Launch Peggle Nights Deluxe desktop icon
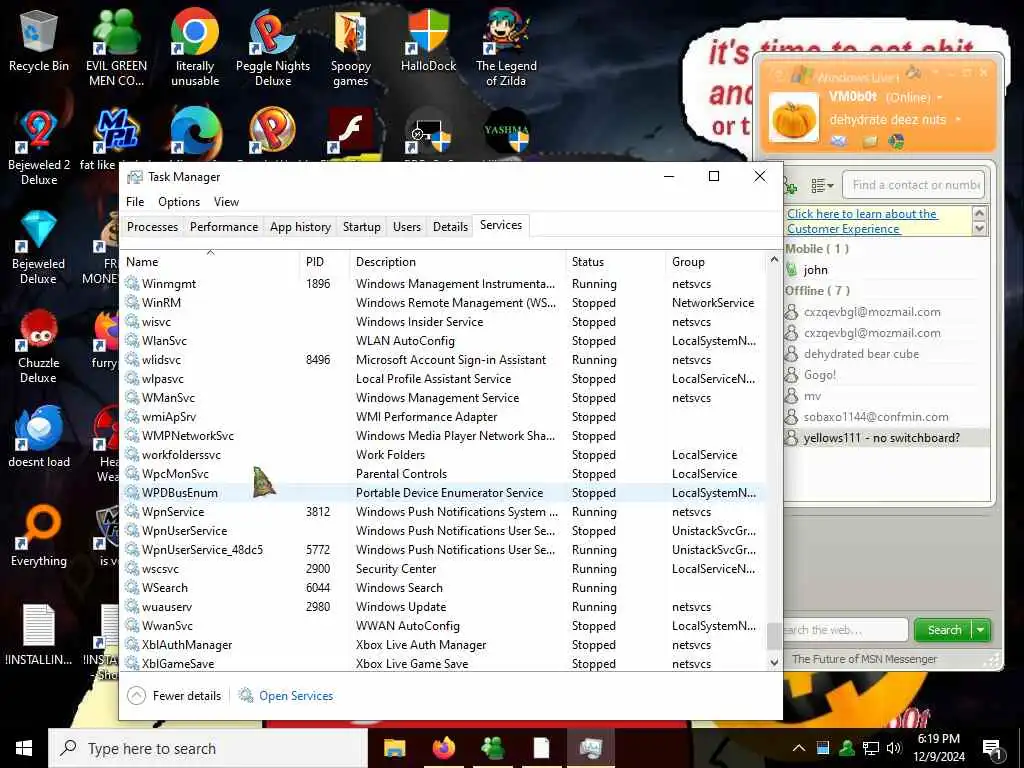 272,48
